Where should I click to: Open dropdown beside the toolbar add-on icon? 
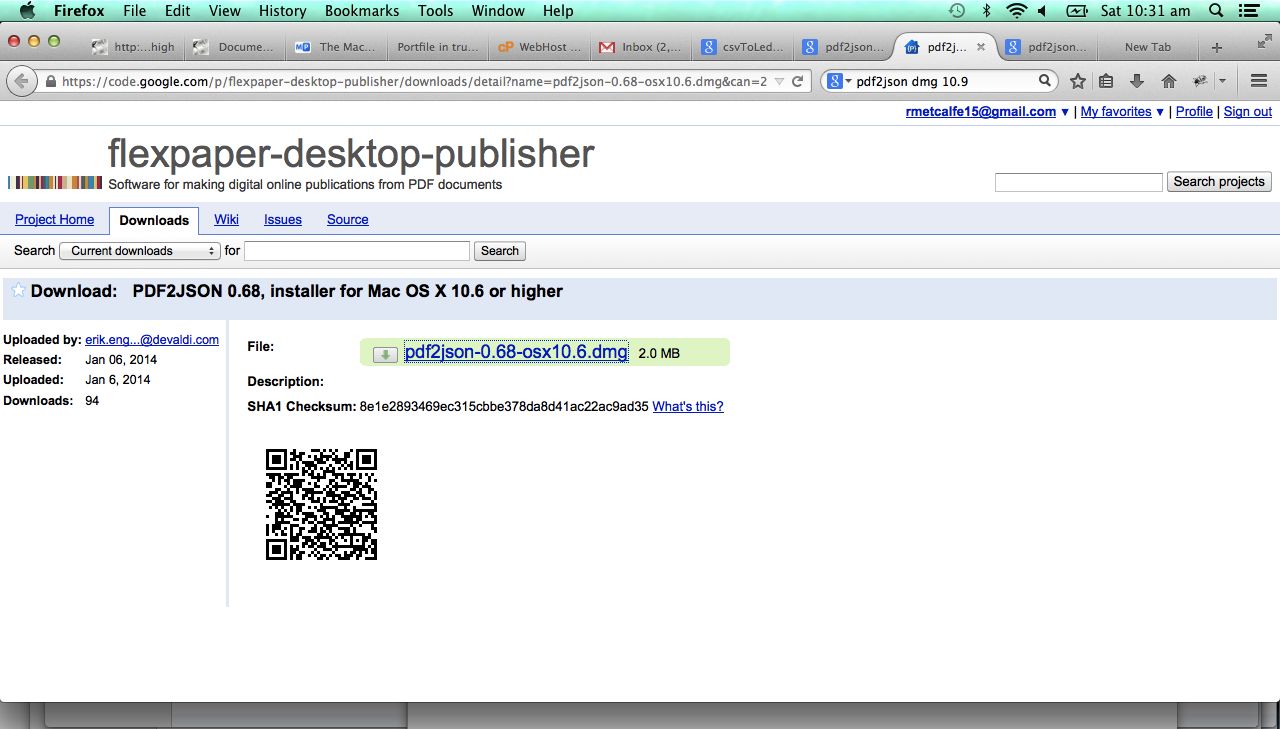point(1222,82)
